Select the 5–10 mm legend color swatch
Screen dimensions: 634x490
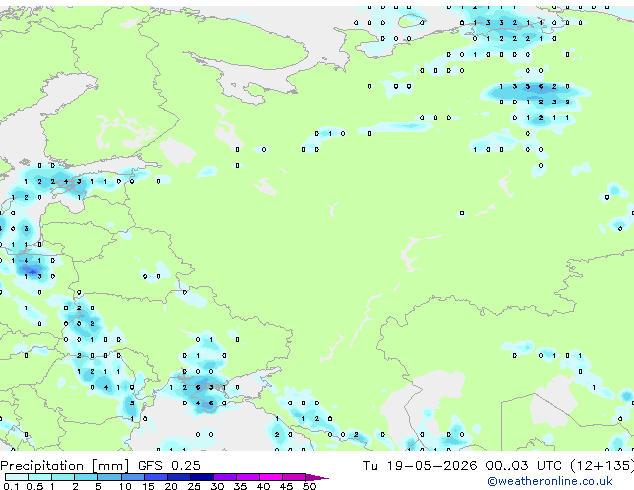(109, 477)
